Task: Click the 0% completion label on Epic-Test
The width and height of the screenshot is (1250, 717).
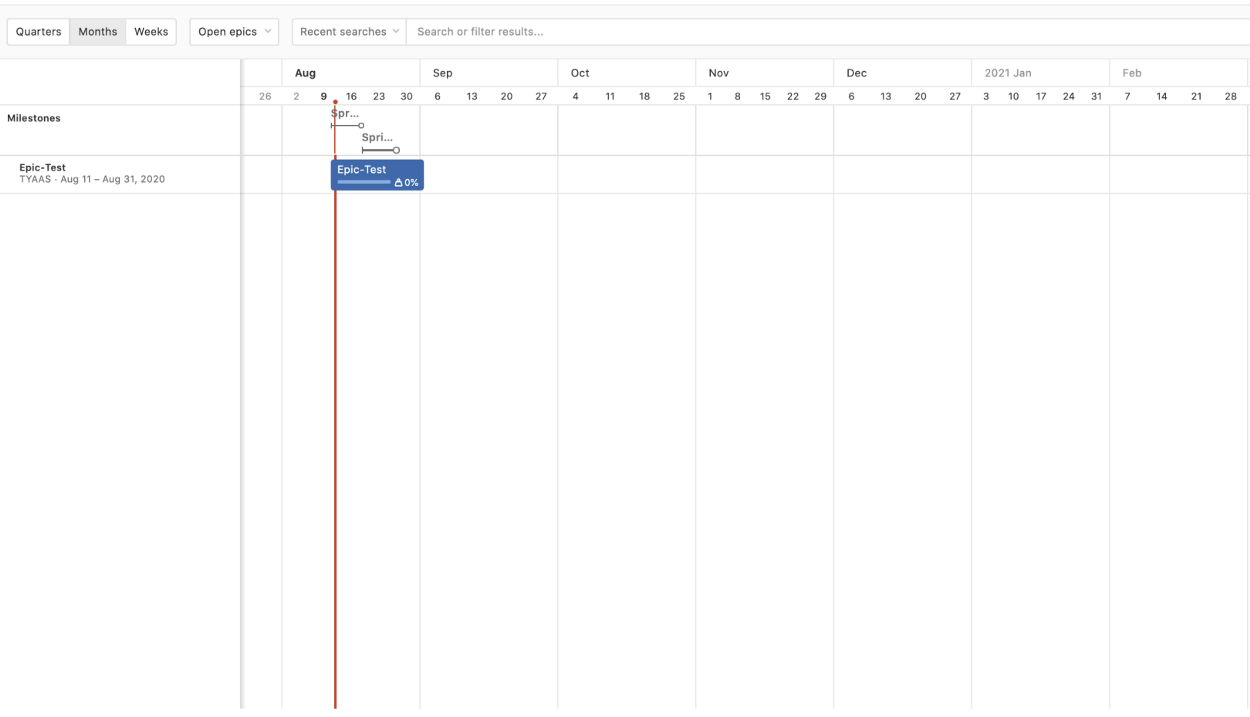Action: pyautogui.click(x=411, y=183)
